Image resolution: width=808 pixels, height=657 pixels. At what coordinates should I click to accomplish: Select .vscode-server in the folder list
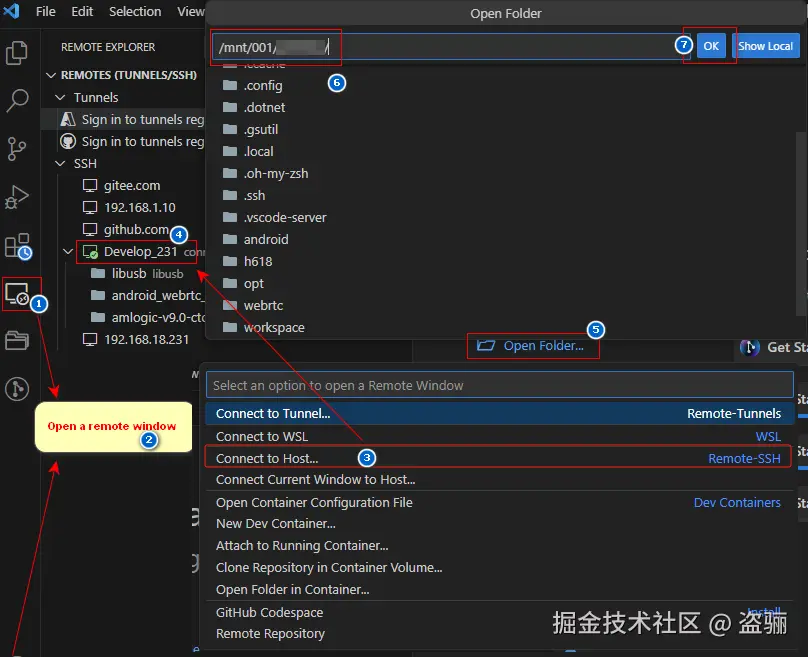click(285, 217)
